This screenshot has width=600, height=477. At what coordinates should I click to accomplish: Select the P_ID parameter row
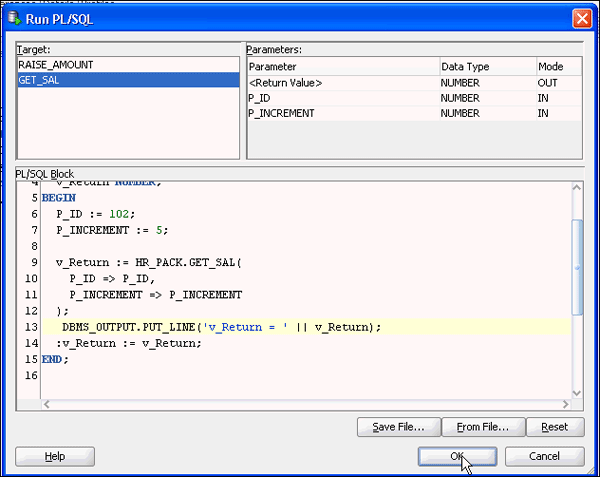coord(415,98)
